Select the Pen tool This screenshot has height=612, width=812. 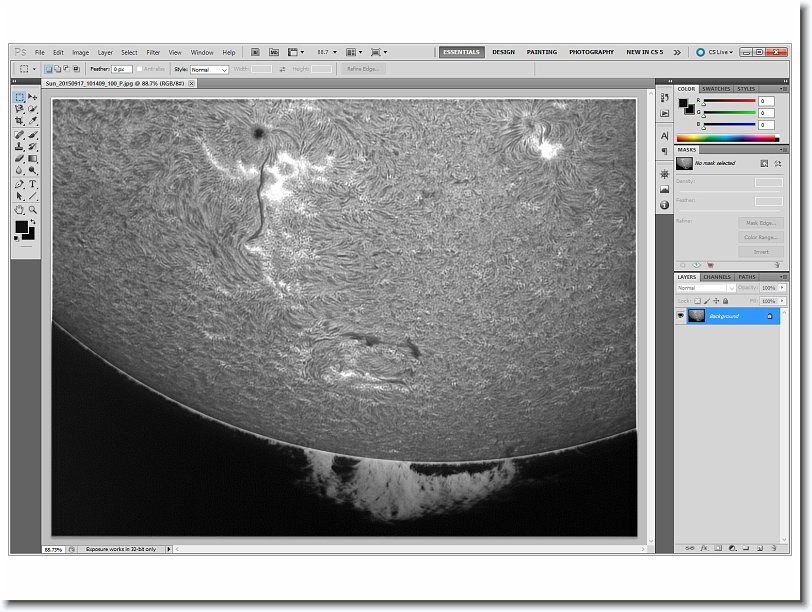pyautogui.click(x=20, y=184)
